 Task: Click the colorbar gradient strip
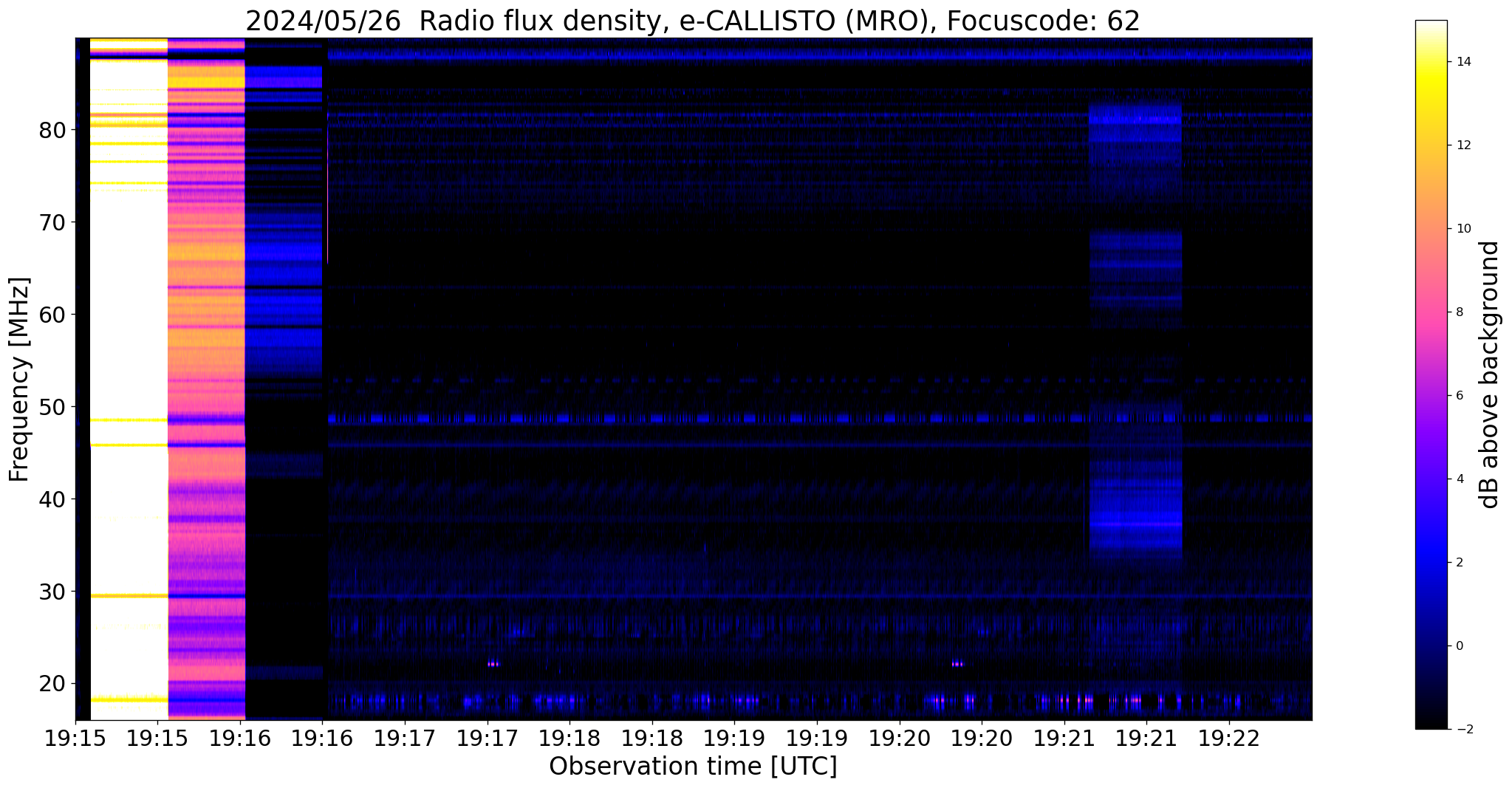[1431, 374]
